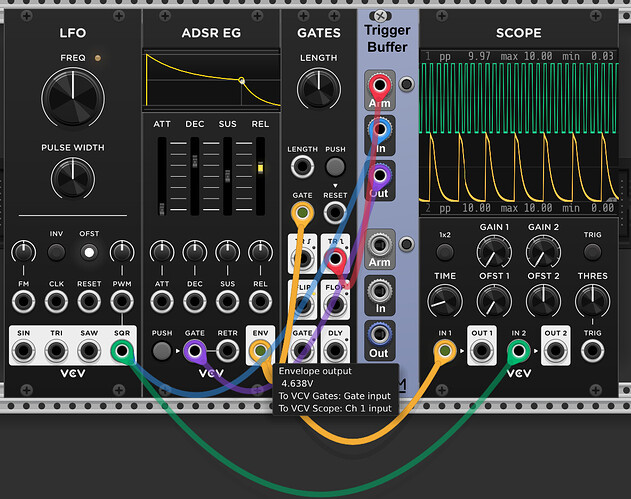
Task: Click the ADSR envelope curve display
Action: click(x=212, y=79)
